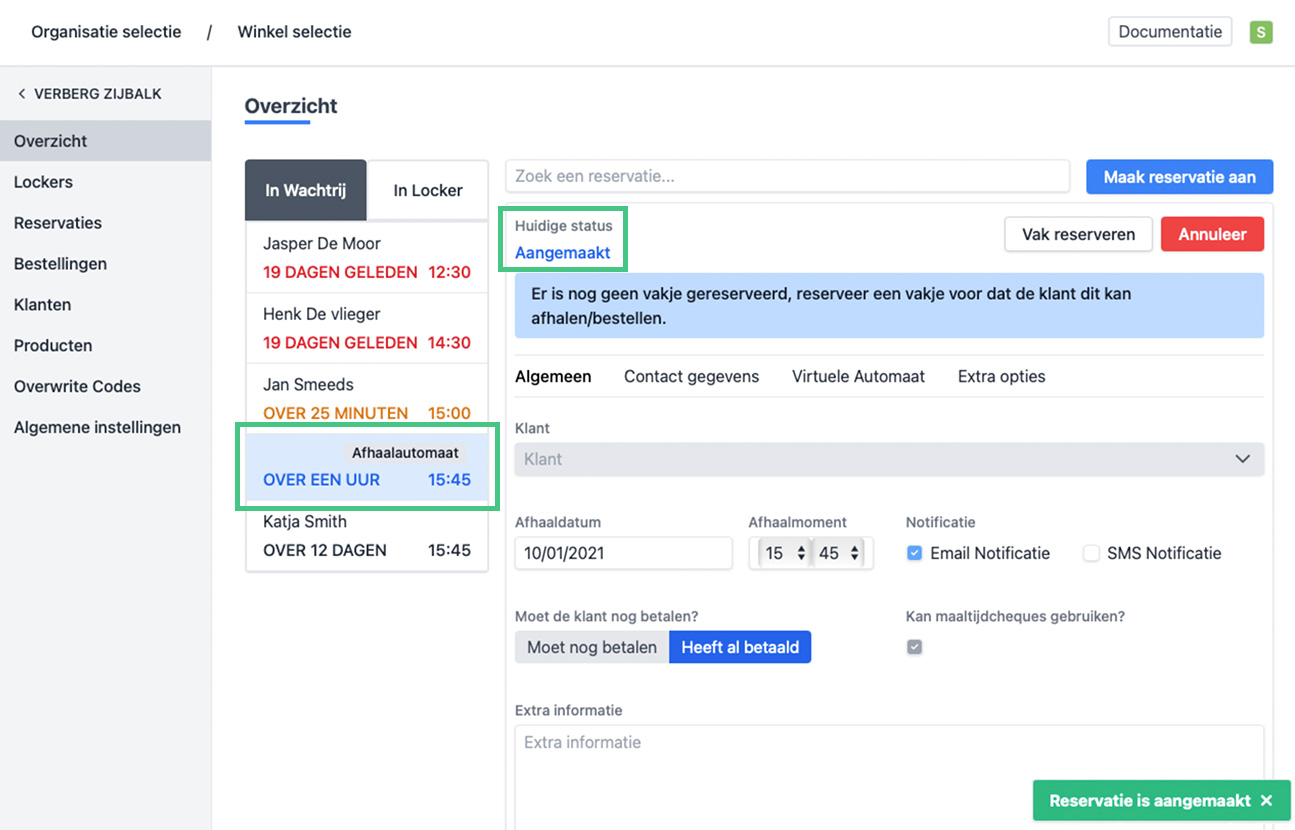Click the 'Vak reserveren' button
Viewport: 1295px width, 830px height.
coord(1078,235)
